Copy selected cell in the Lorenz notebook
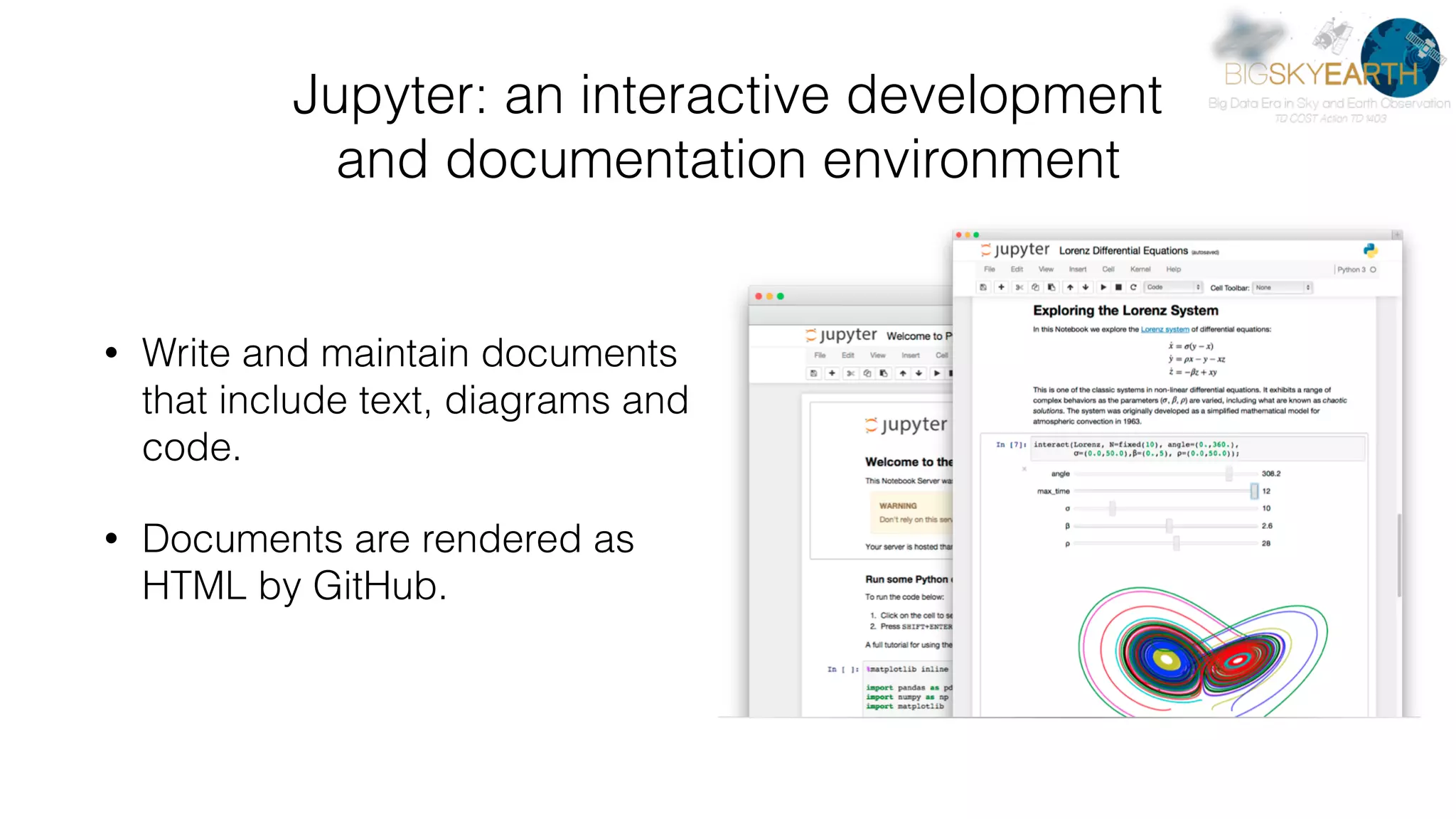Image resolution: width=1456 pixels, height=819 pixels. click(1035, 287)
